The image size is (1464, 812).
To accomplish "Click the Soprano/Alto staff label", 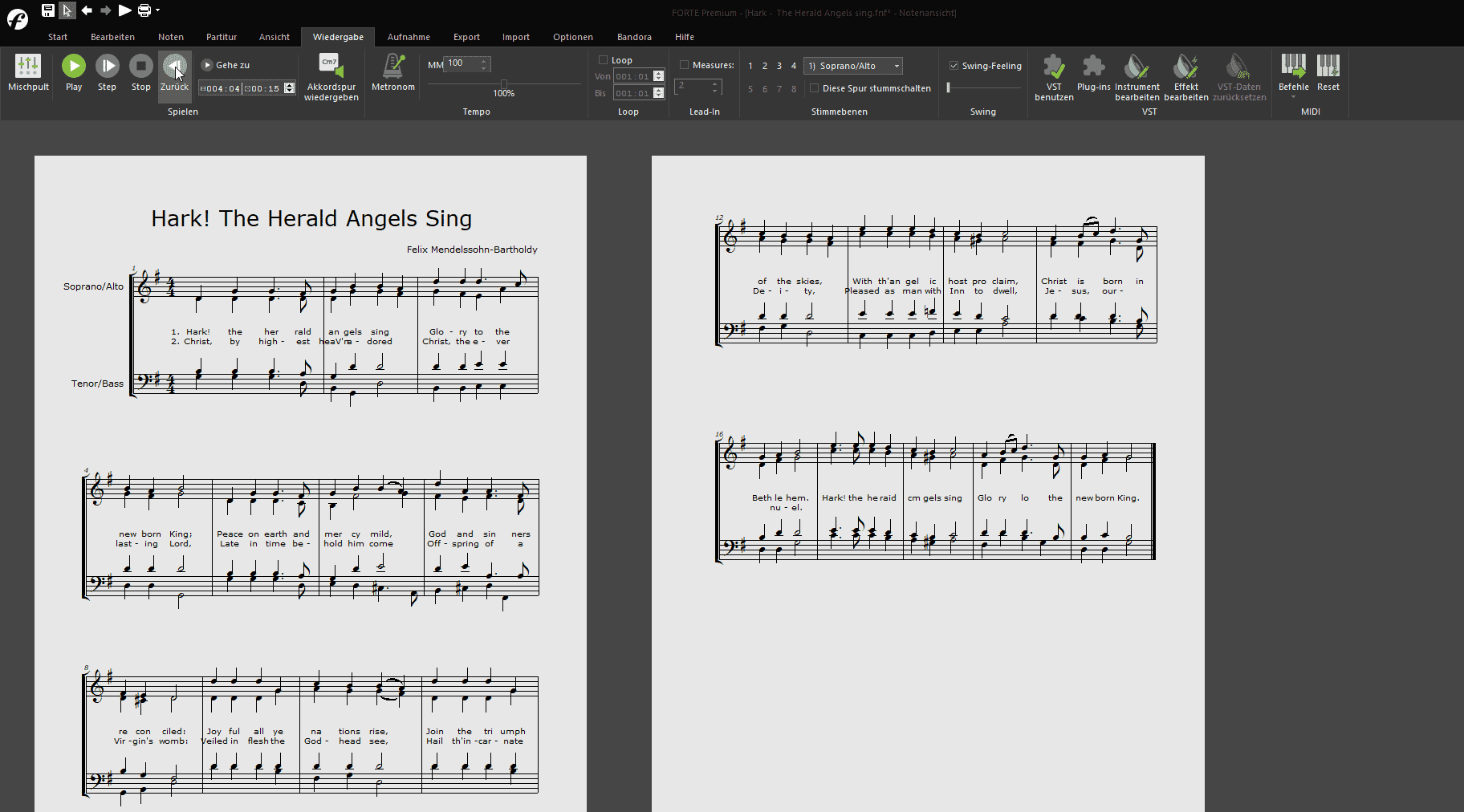I will (94, 286).
